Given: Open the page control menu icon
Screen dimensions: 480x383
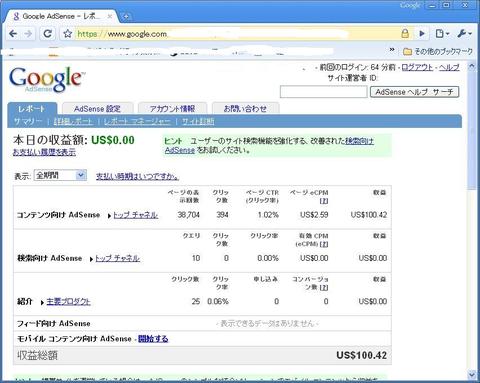Looking at the screenshot, I should [x=442, y=34].
